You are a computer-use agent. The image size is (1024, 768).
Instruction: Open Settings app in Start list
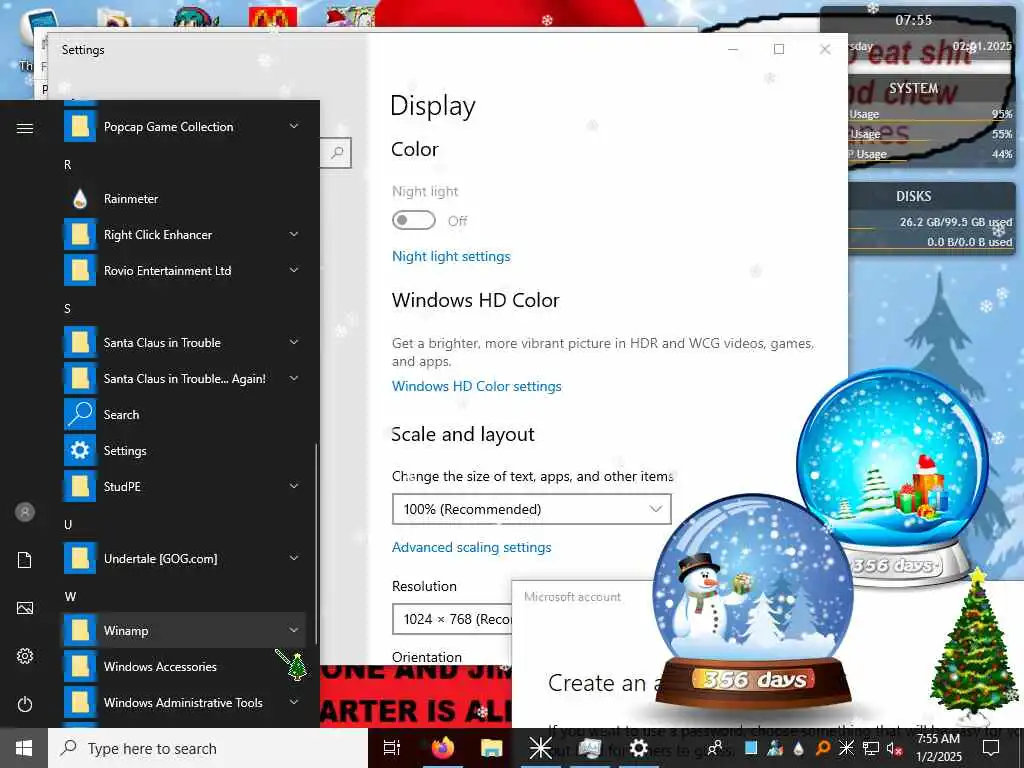click(184, 451)
